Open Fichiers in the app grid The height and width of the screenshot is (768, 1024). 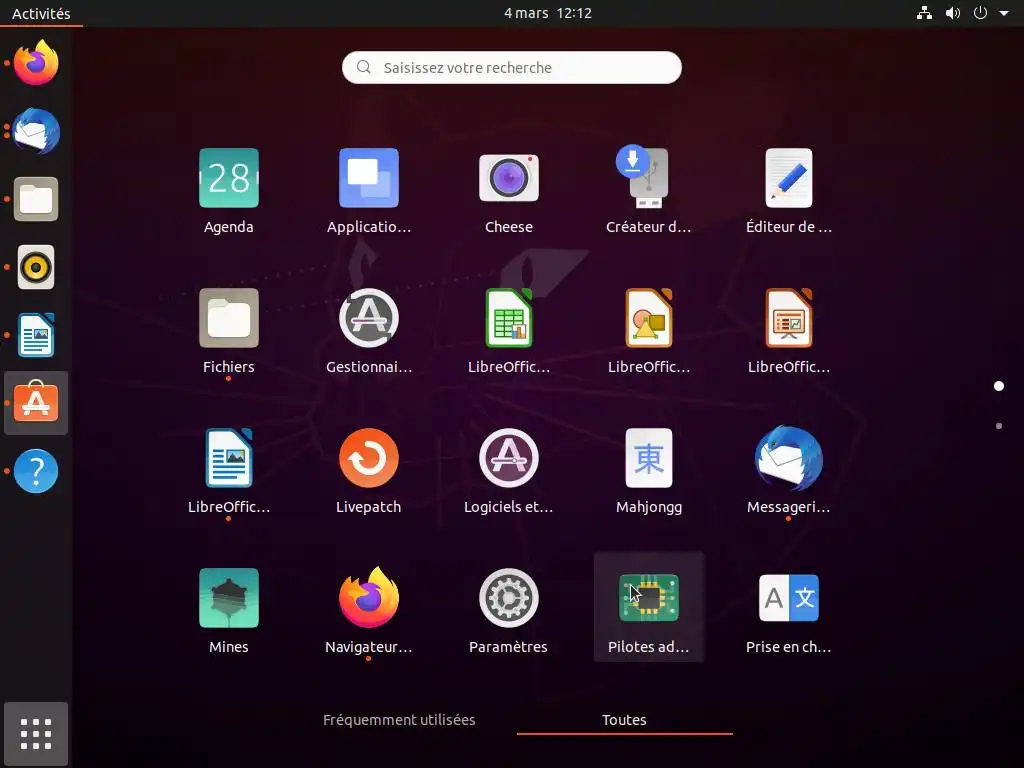coord(229,318)
